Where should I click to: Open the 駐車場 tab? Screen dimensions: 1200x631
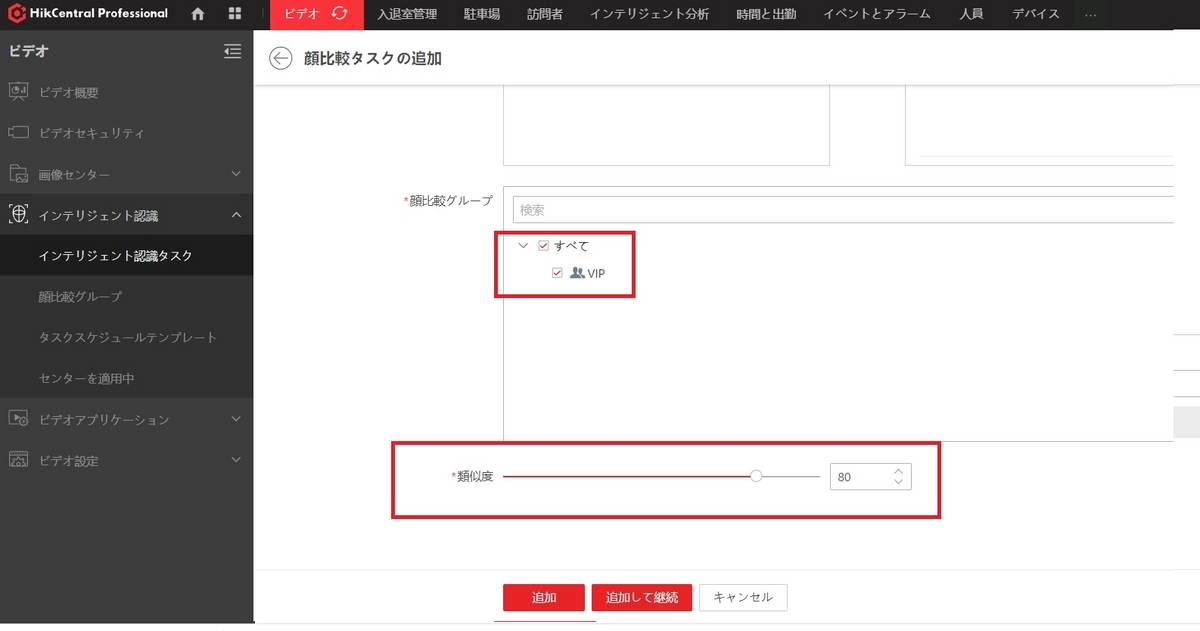pos(483,14)
